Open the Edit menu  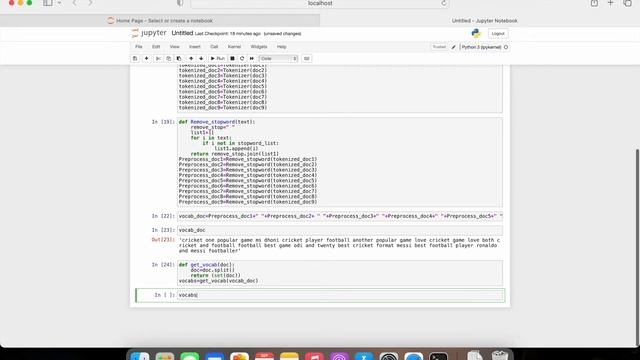(156, 47)
